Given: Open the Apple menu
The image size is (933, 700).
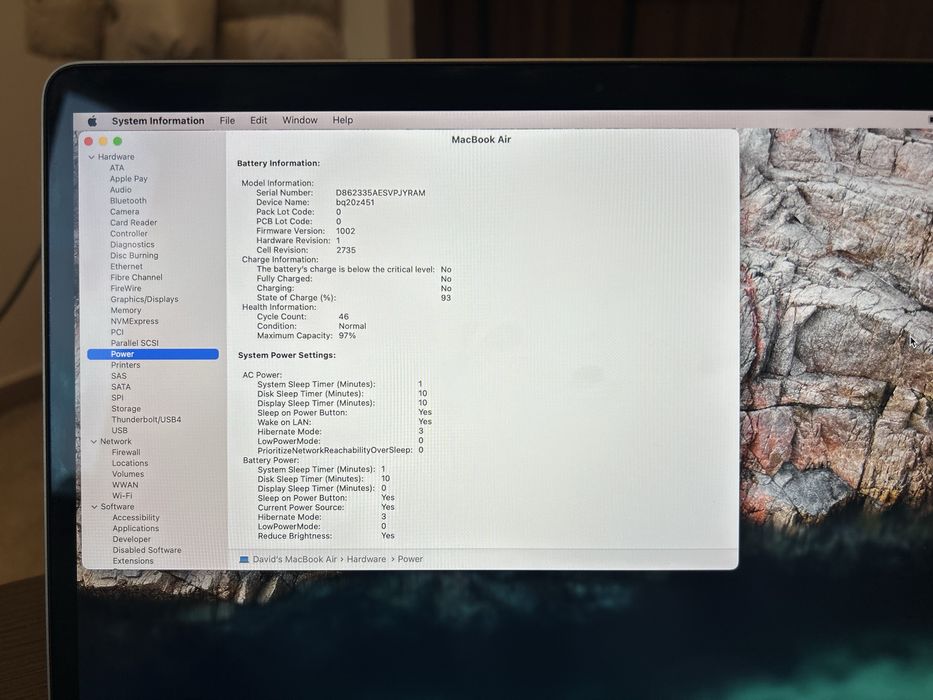Looking at the screenshot, I should [x=92, y=121].
